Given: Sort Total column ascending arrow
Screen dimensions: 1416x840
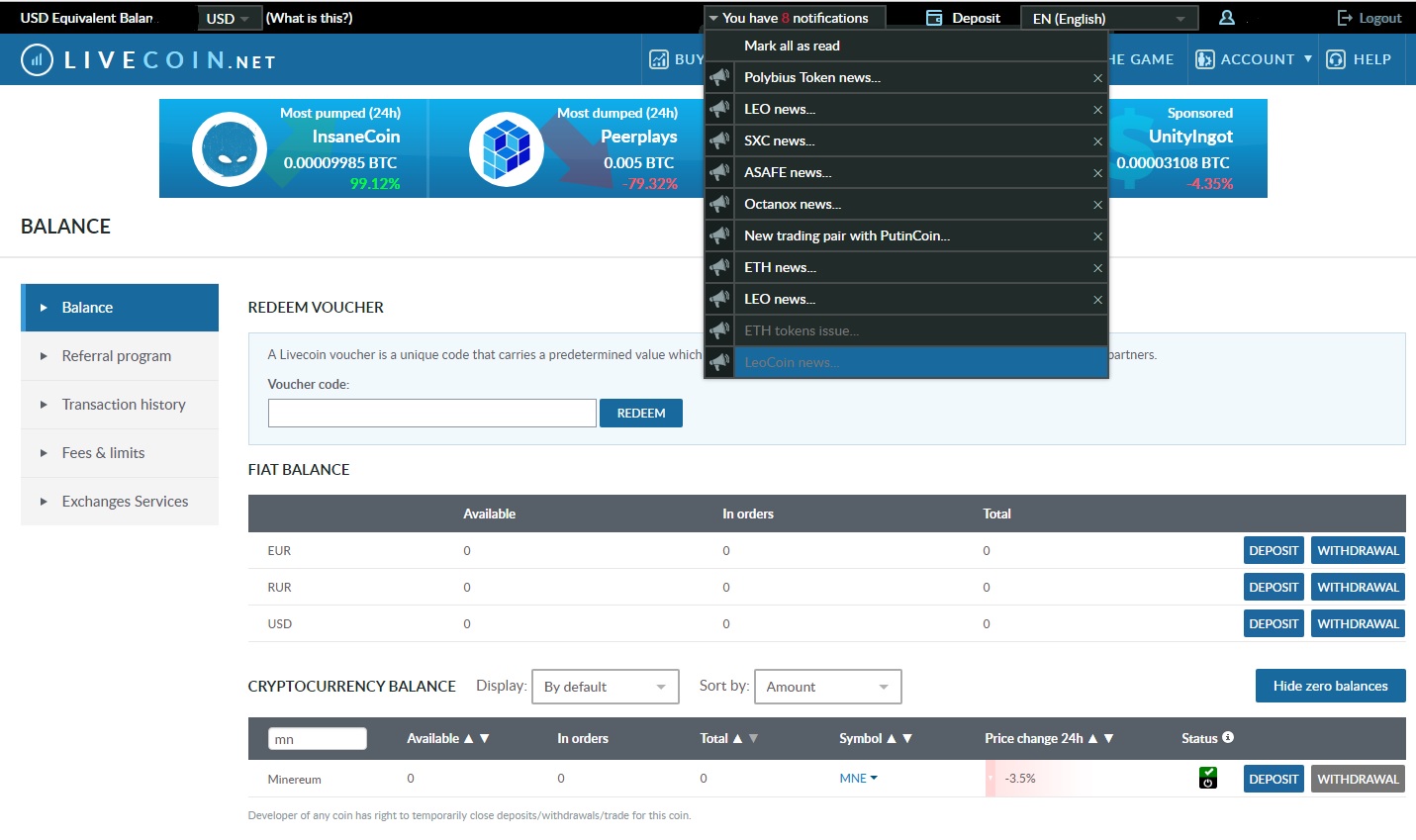Looking at the screenshot, I should click(737, 738).
